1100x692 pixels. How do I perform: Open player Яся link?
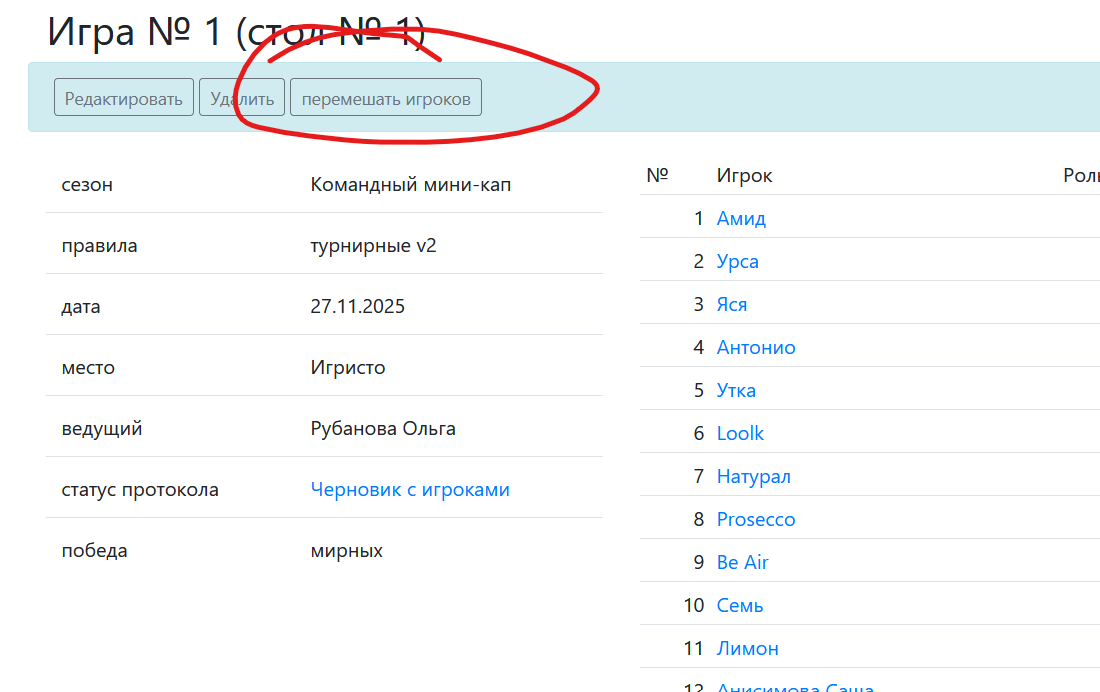(x=732, y=304)
